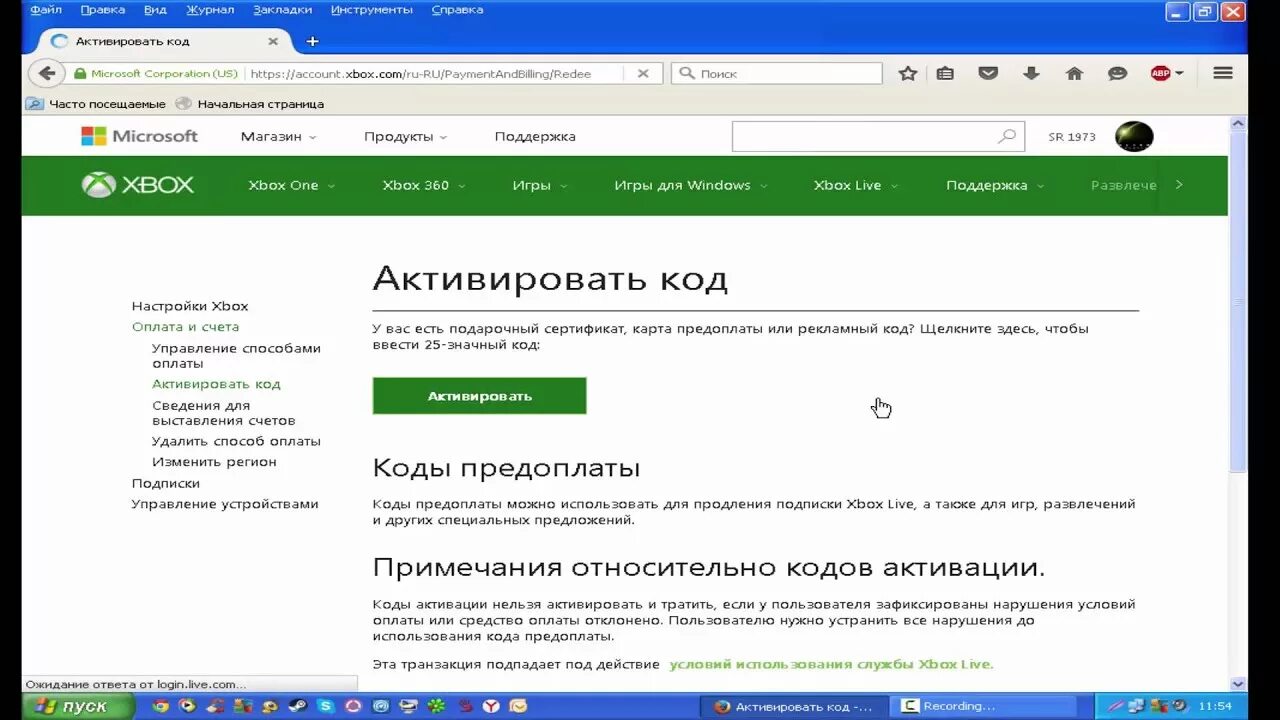
Task: Open the Журнал menu
Action: click(x=210, y=9)
